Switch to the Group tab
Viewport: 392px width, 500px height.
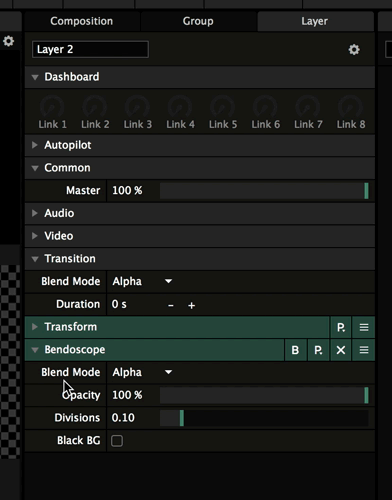198,21
